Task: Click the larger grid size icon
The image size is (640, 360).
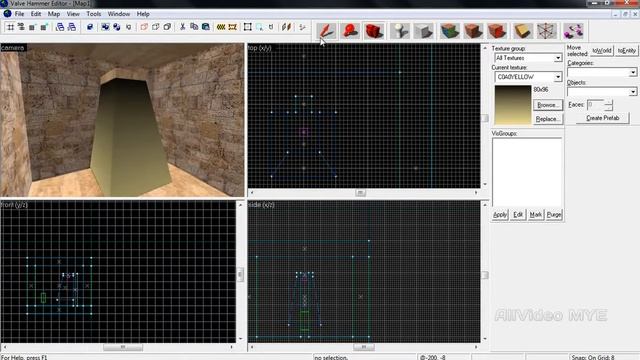Action: (x=44, y=27)
